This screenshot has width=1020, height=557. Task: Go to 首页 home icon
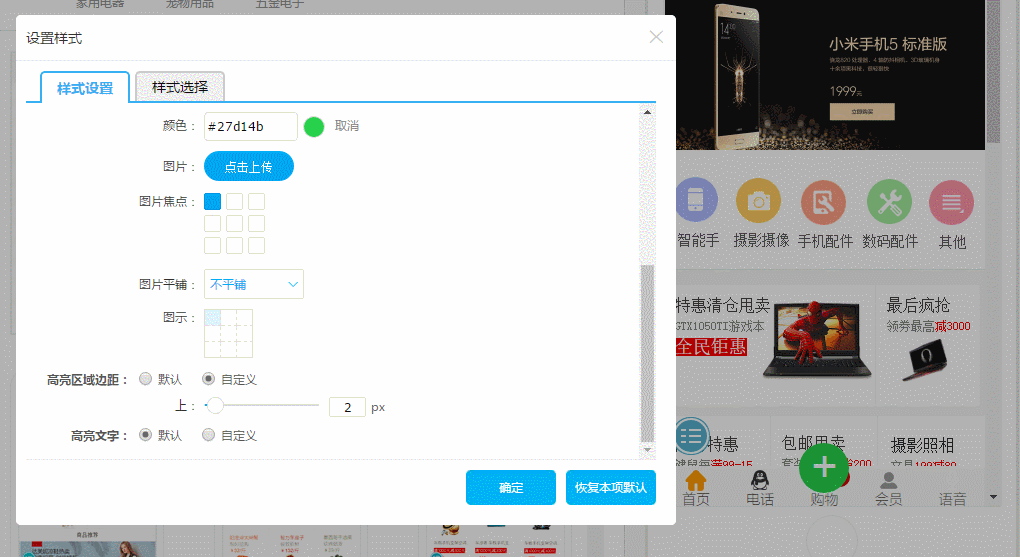696,481
